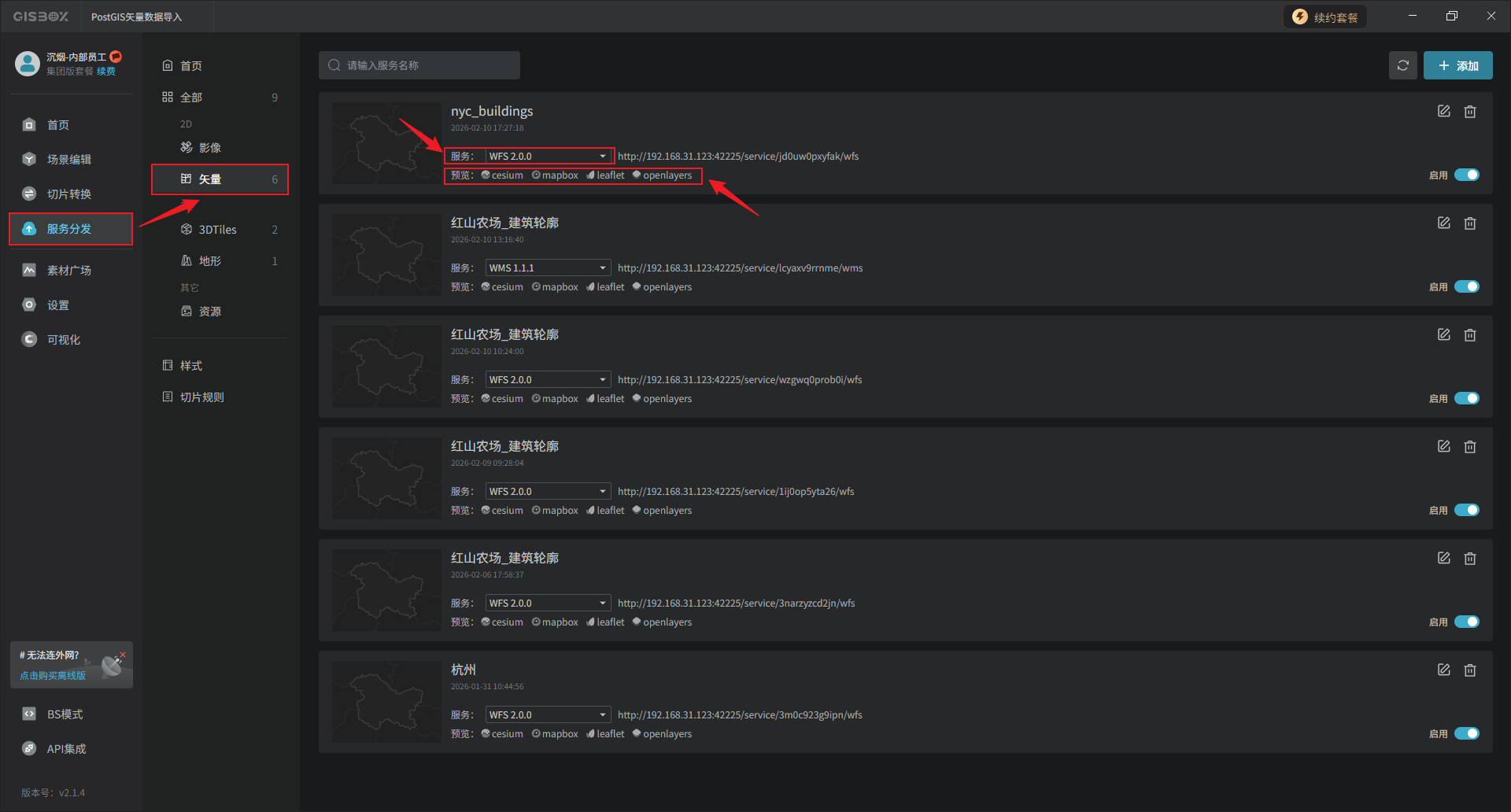The image size is (1511, 812).
Task: Expand nyc_buildings WFS 2.0.0 service dropdown
Action: 548,157
